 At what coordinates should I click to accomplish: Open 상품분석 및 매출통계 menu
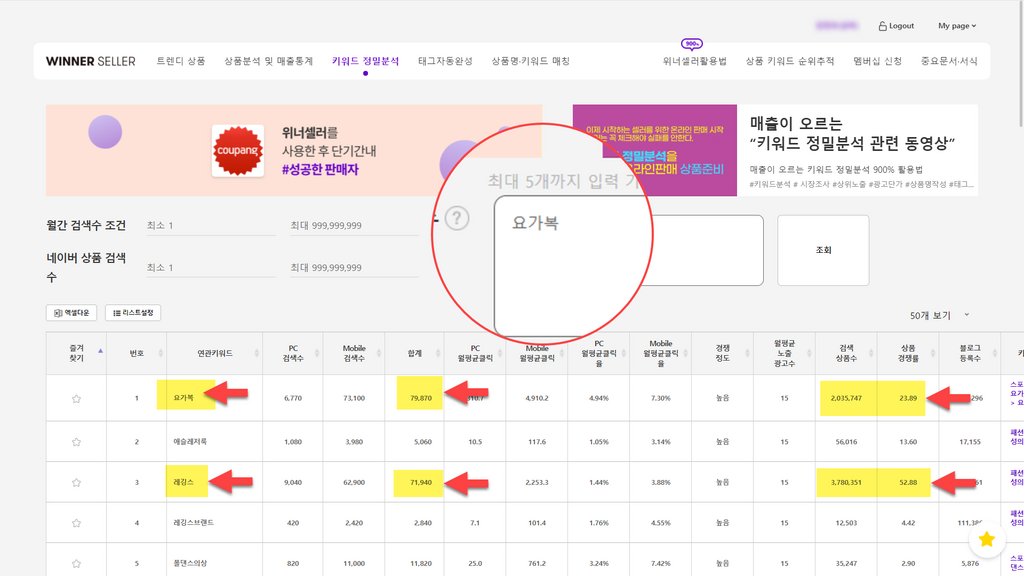point(268,61)
